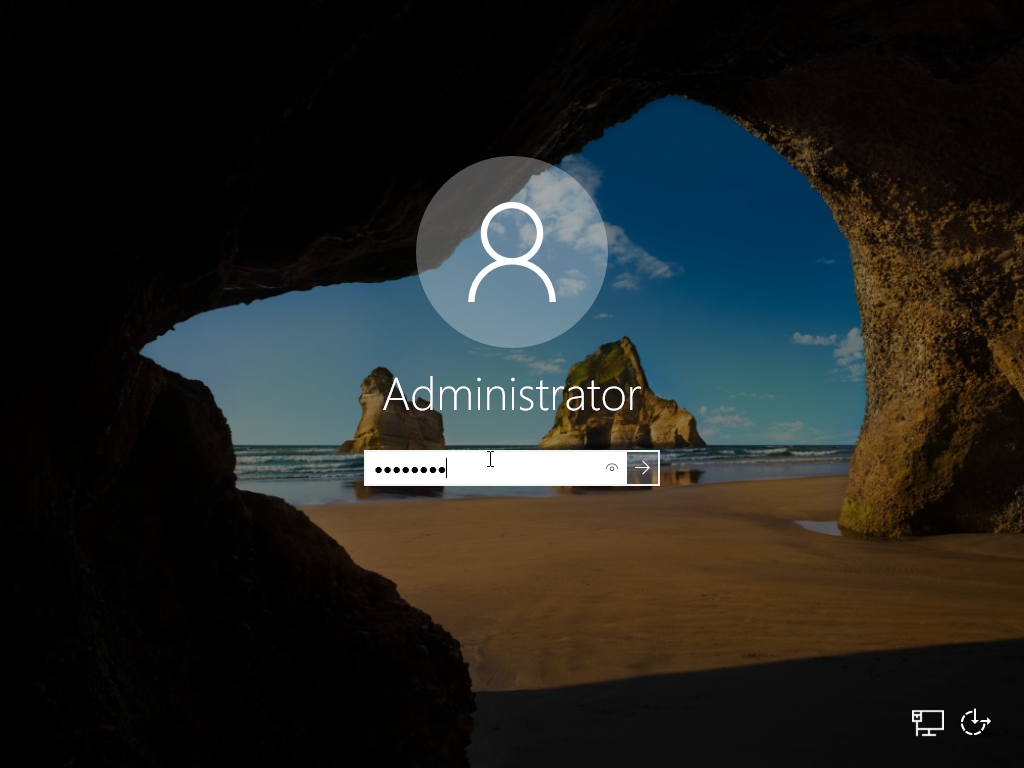Click the Ease of Access dashed-circle icon
Image resolution: width=1024 pixels, height=768 pixels.
coord(974,722)
